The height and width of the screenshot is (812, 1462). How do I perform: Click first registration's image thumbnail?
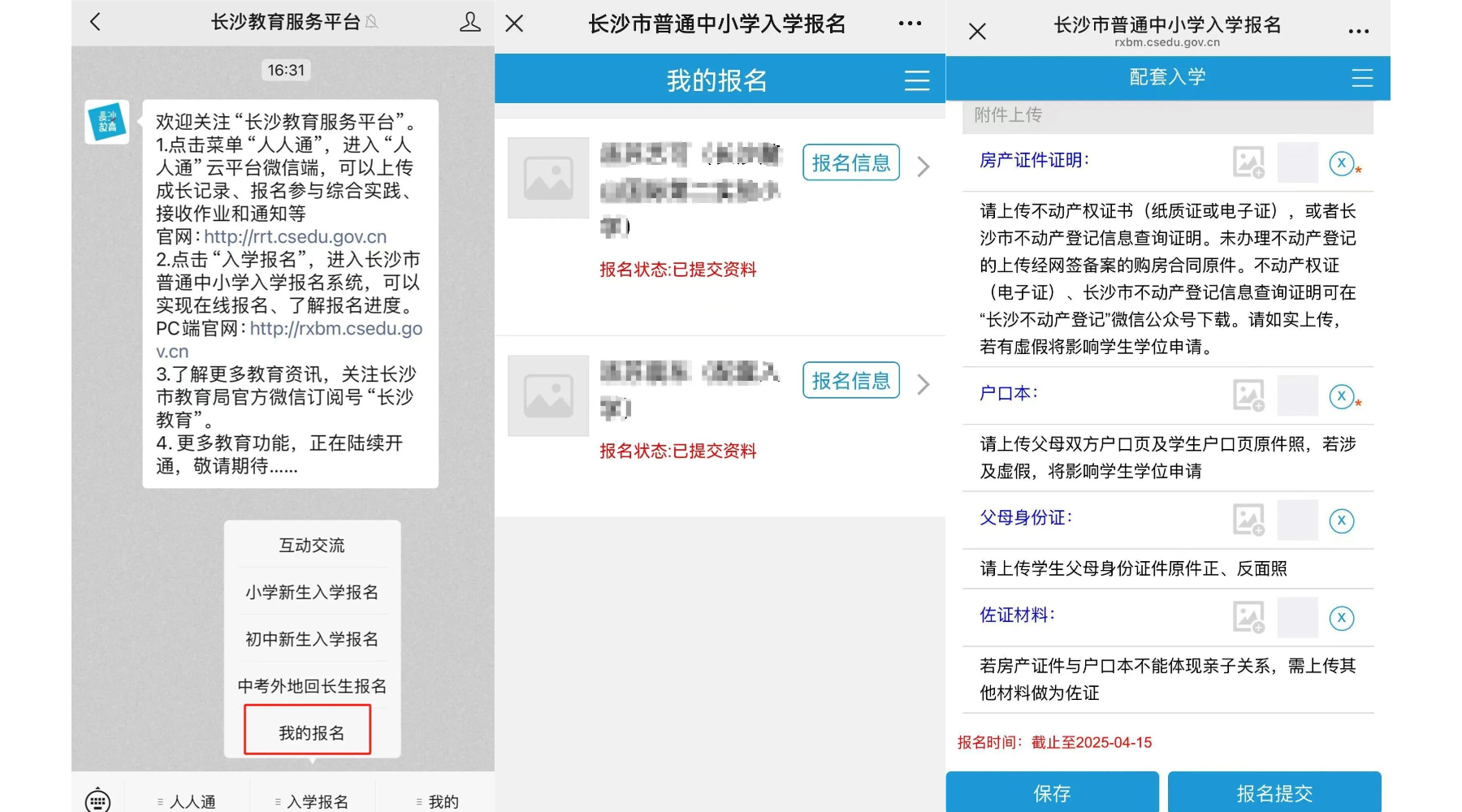point(548,178)
